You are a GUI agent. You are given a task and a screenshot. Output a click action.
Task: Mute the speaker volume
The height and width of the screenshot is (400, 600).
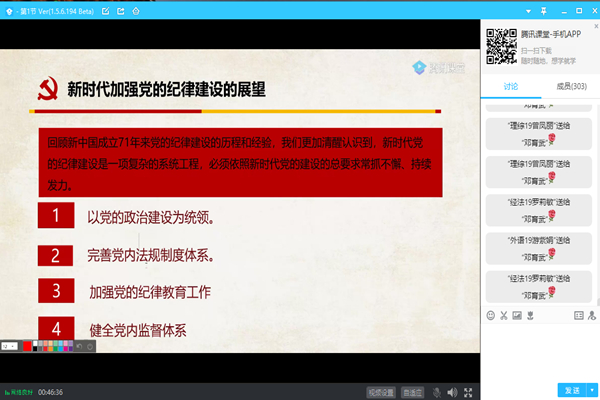(x=452, y=391)
